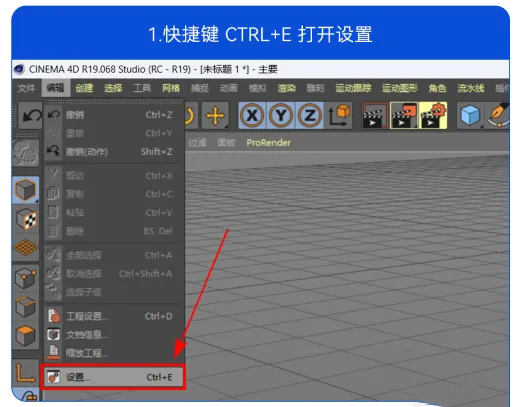Open the 渲染 menu in menu bar
This screenshot has width=520, height=407.
[x=286, y=88]
